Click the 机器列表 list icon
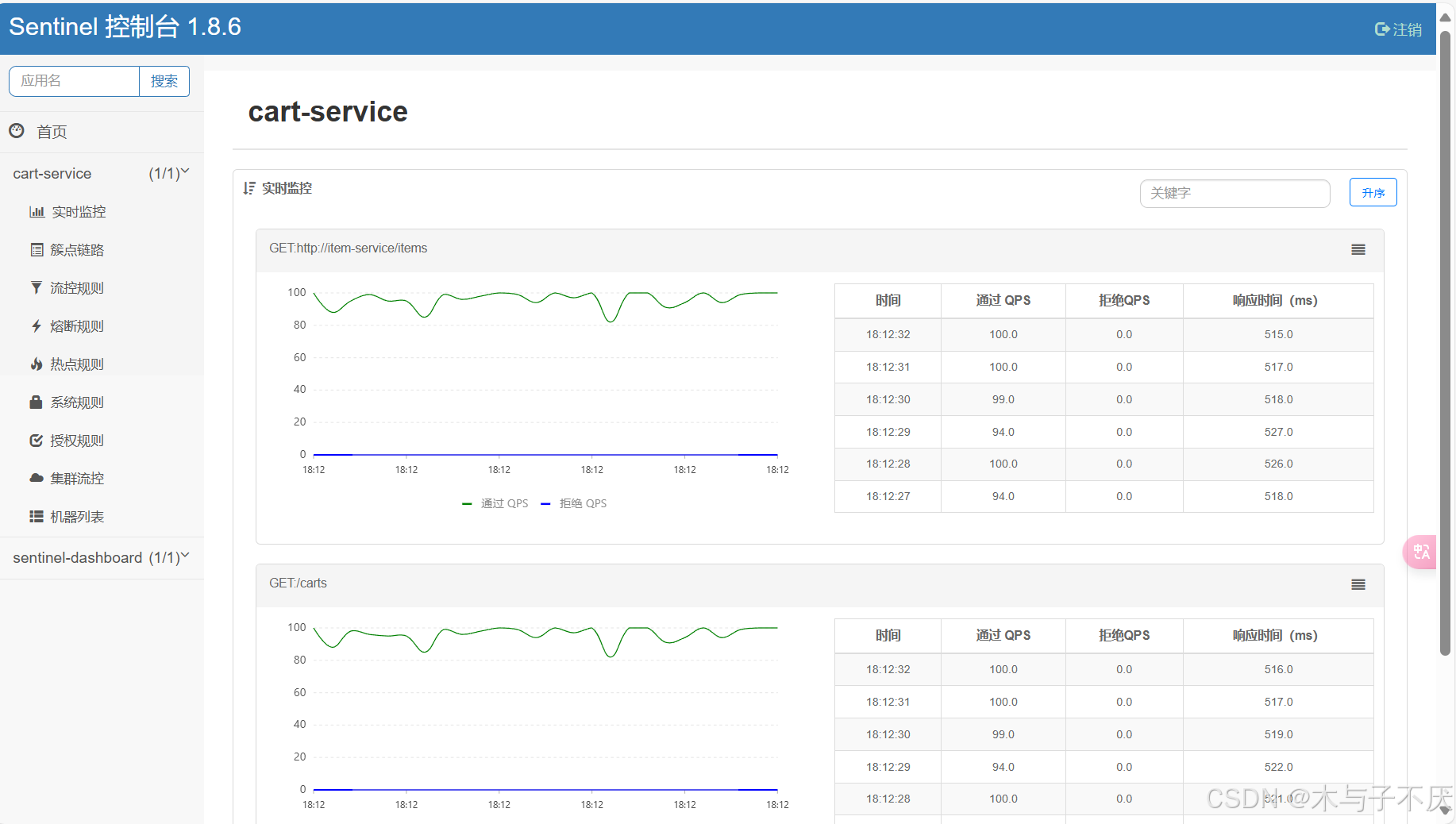 click(37, 517)
